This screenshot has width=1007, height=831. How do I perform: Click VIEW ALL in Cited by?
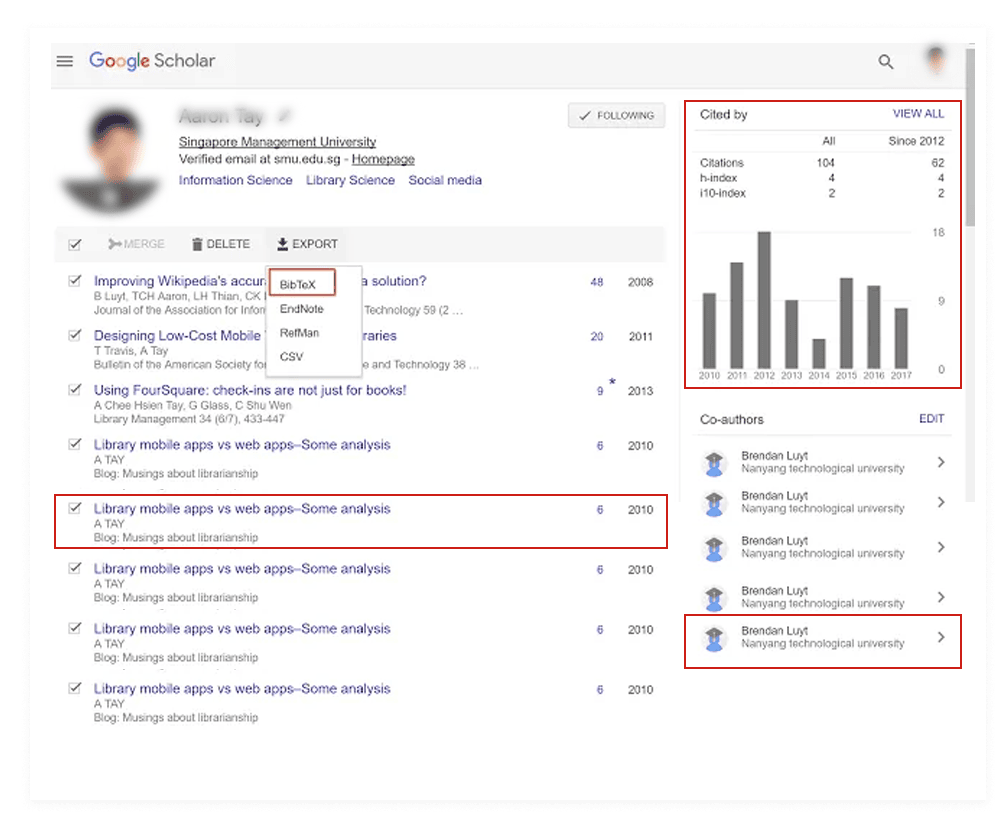918,114
